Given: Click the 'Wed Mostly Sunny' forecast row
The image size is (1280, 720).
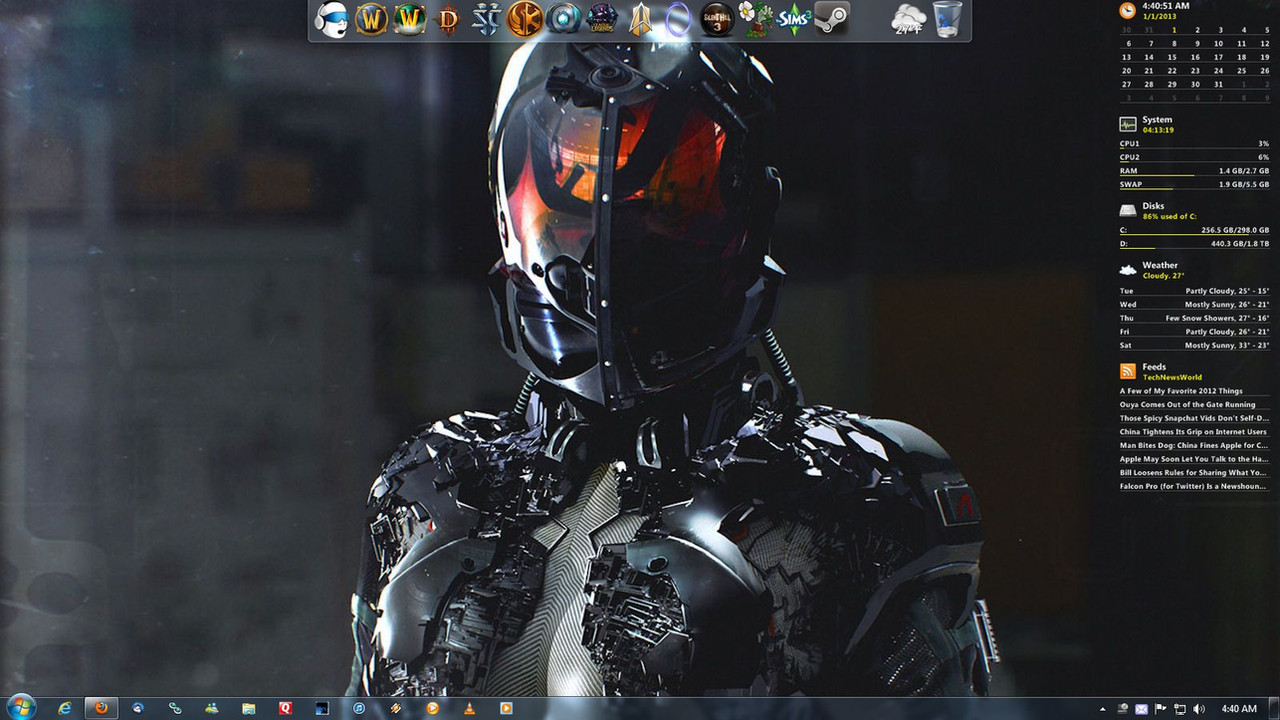Looking at the screenshot, I should [x=1194, y=304].
